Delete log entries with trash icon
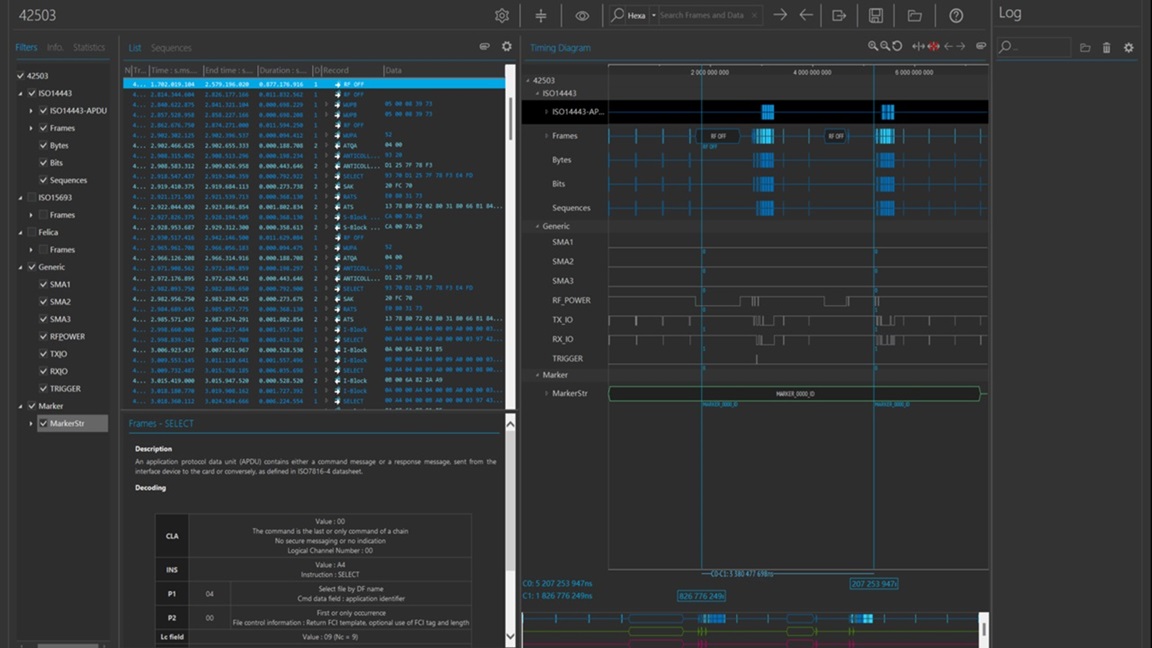 (x=1106, y=48)
